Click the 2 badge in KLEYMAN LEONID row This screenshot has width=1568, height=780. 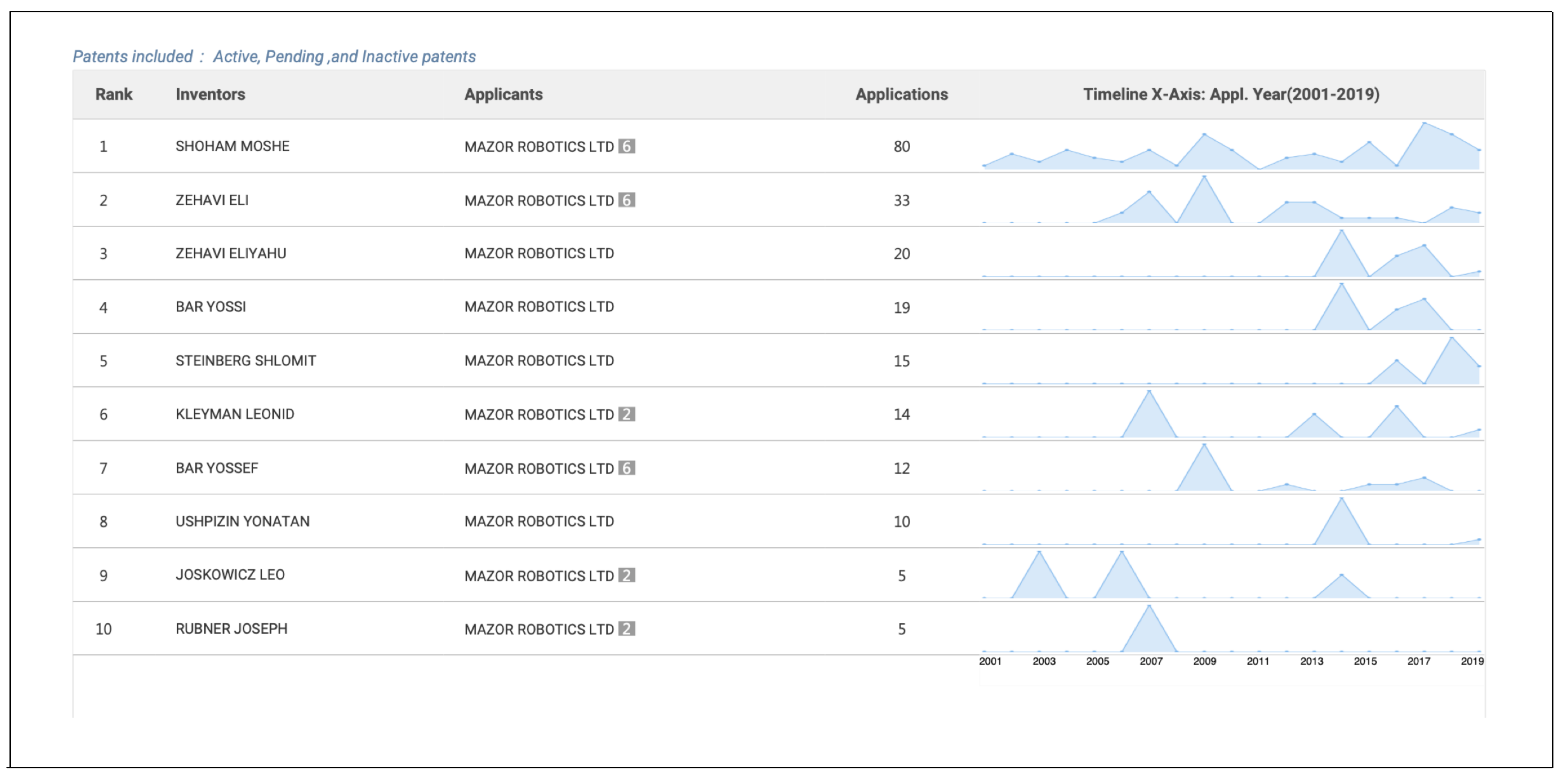point(626,414)
